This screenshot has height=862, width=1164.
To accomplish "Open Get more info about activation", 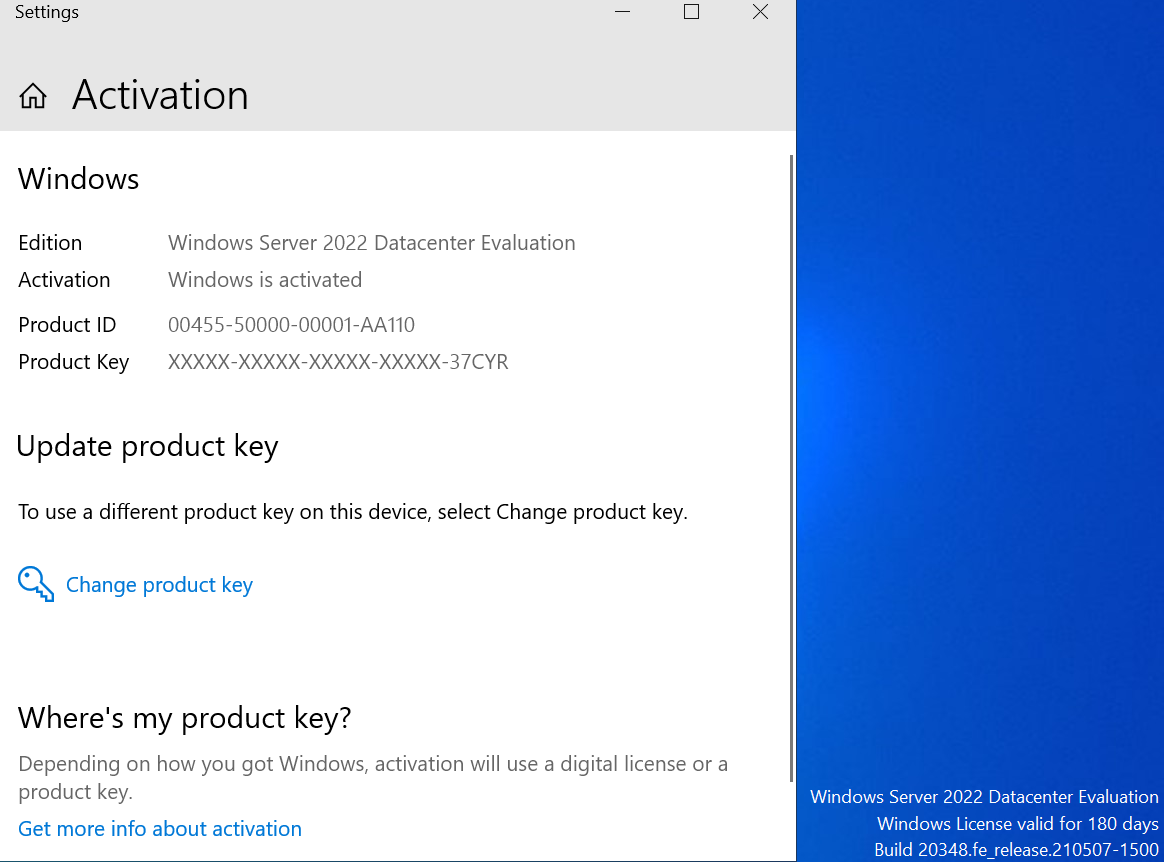I will (x=160, y=829).
